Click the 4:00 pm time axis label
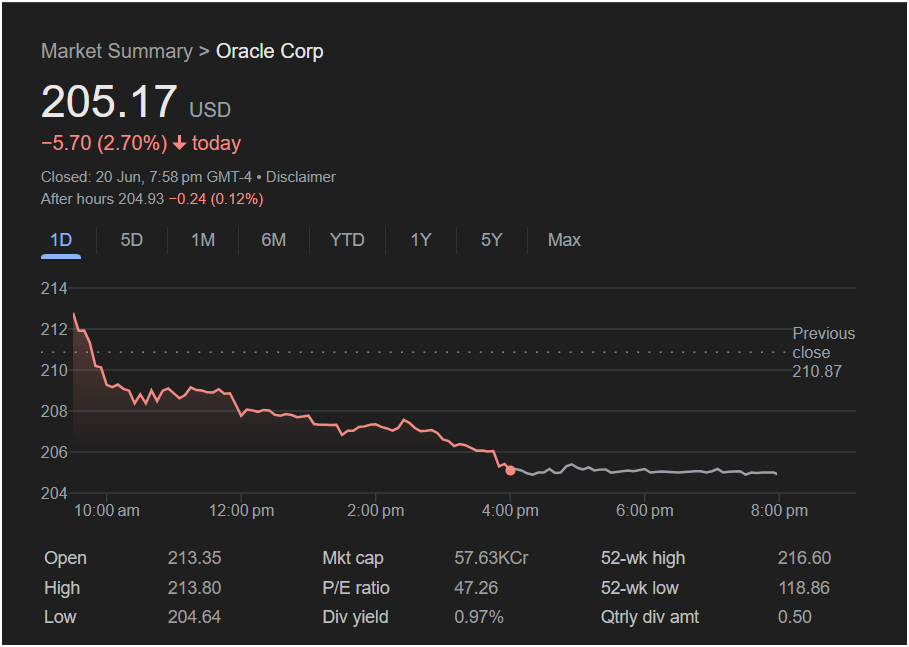Viewport: 909px width, 647px height. pyautogui.click(x=510, y=510)
